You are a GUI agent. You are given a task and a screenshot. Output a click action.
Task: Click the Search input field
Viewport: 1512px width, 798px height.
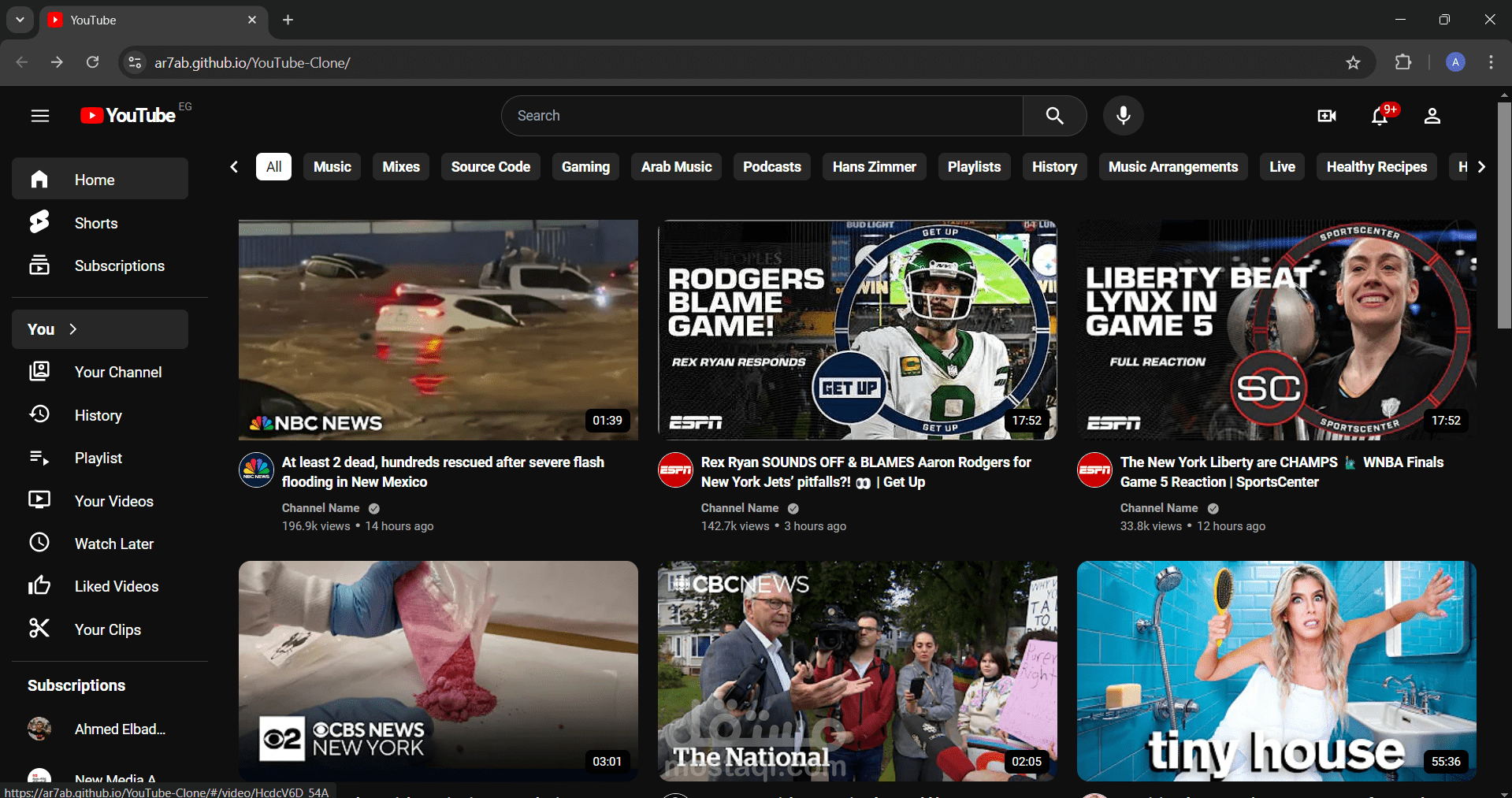tap(762, 116)
